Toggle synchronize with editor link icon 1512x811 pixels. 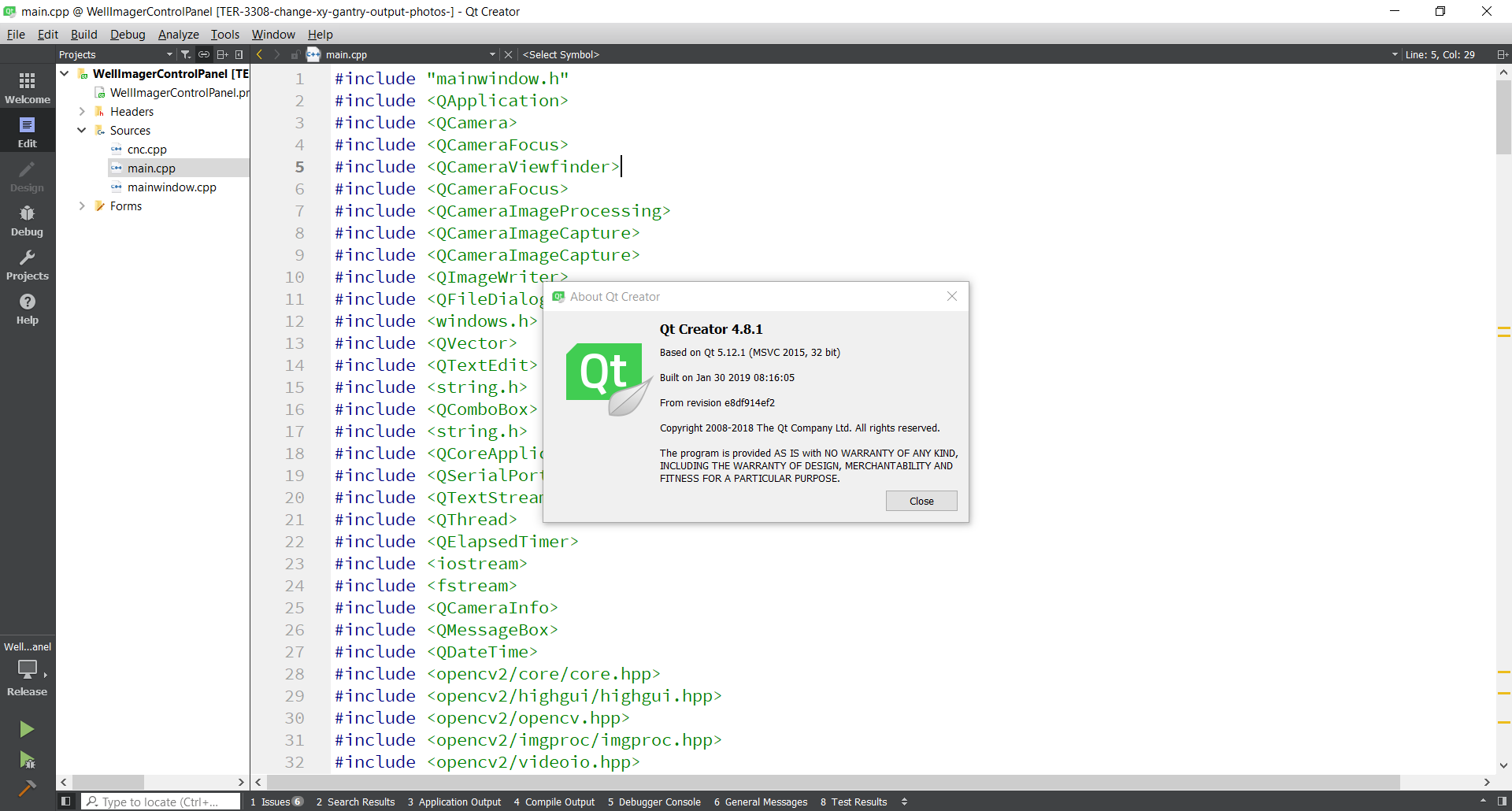tap(204, 54)
